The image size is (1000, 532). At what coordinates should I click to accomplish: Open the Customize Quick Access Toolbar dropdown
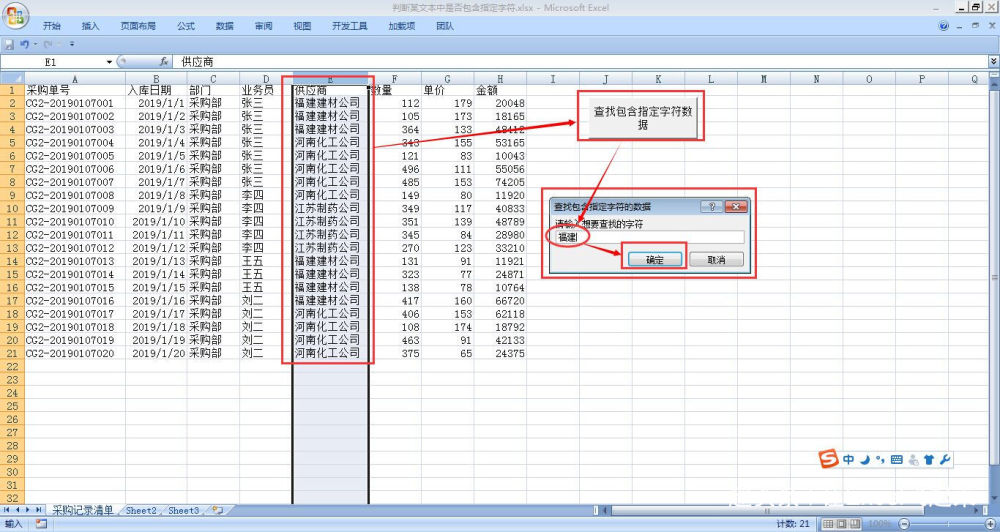(72, 44)
